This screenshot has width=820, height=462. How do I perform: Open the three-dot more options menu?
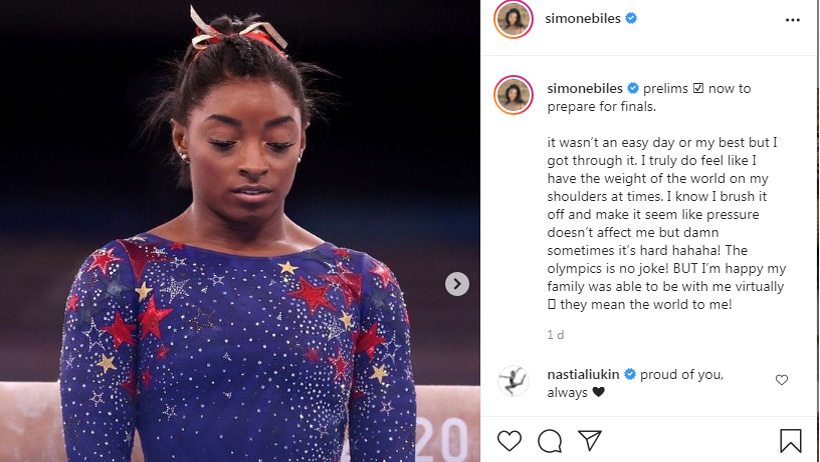click(792, 20)
